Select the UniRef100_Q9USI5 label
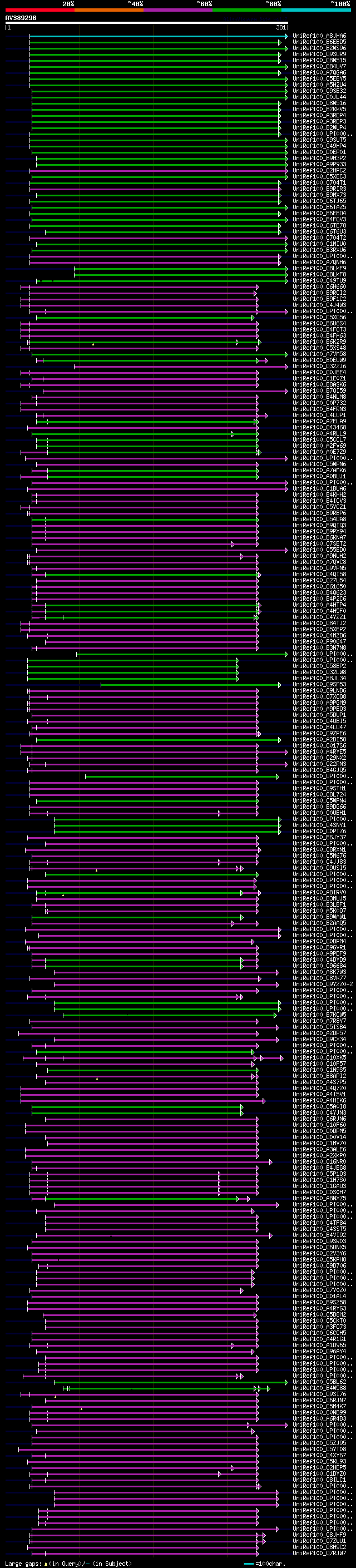356x1568 pixels. pyautogui.click(x=319, y=867)
